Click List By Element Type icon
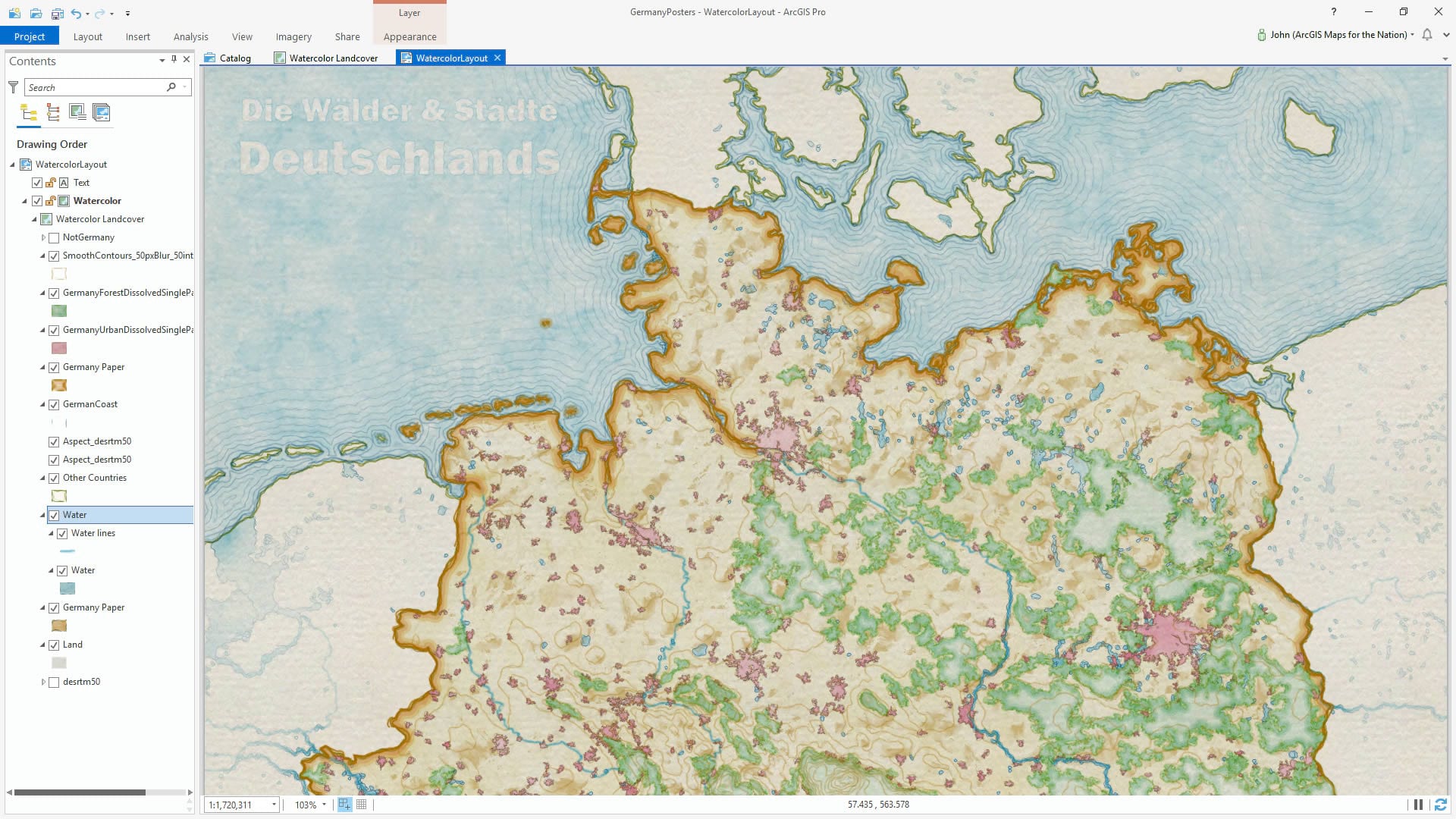Image resolution: width=1456 pixels, height=819 pixels. point(53,113)
